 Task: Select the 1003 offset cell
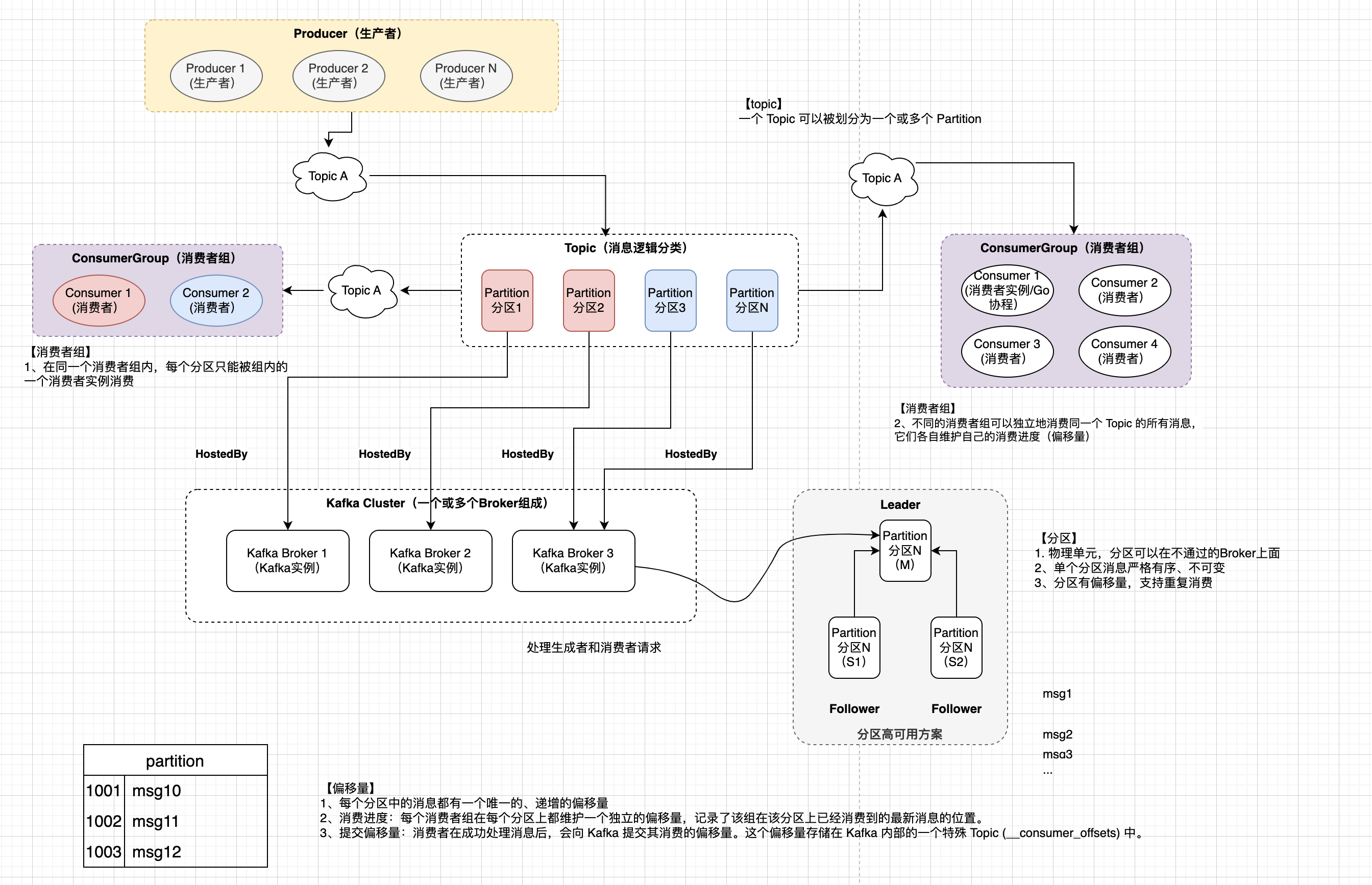pos(104,852)
